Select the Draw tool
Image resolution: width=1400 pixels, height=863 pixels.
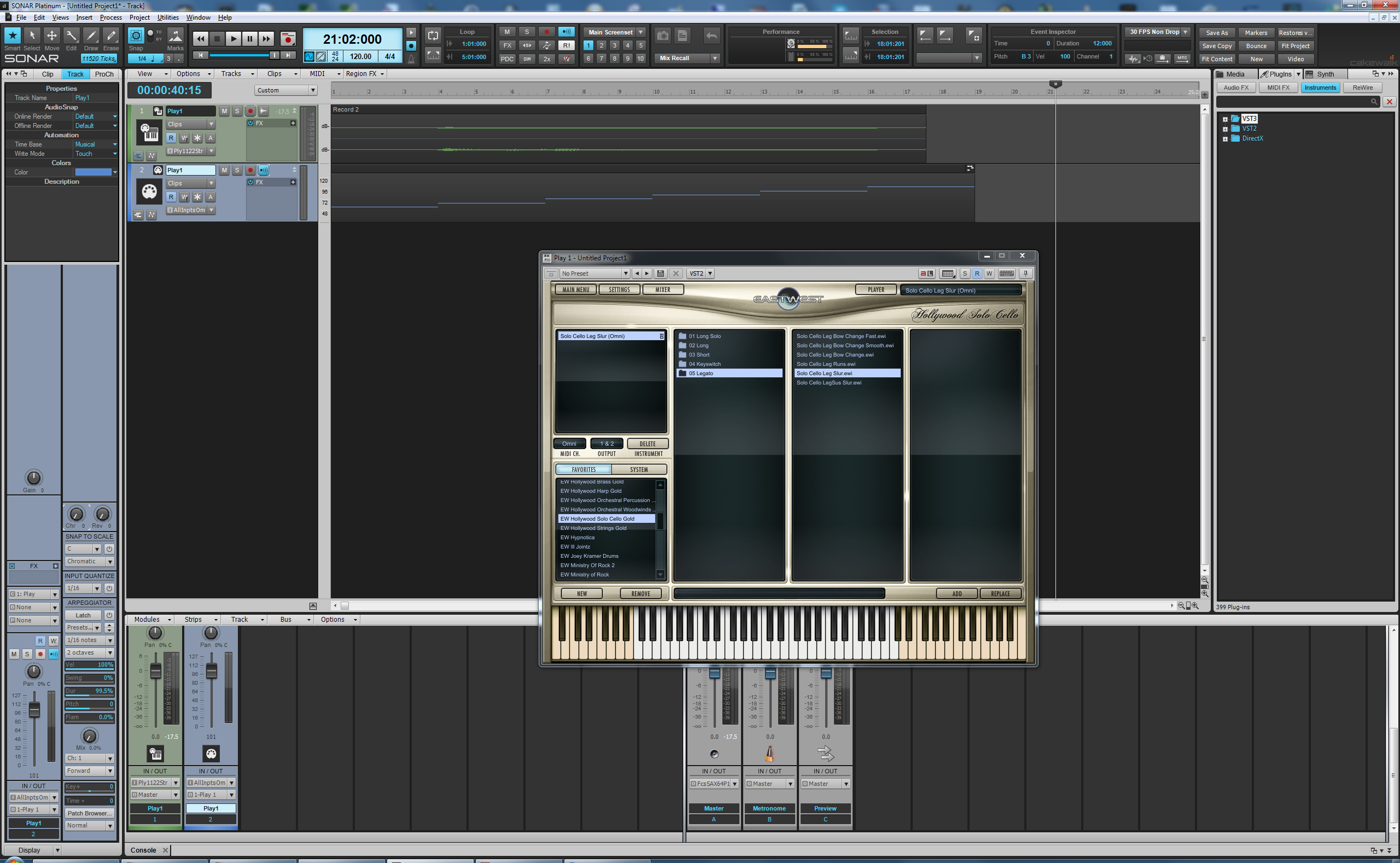(x=91, y=36)
